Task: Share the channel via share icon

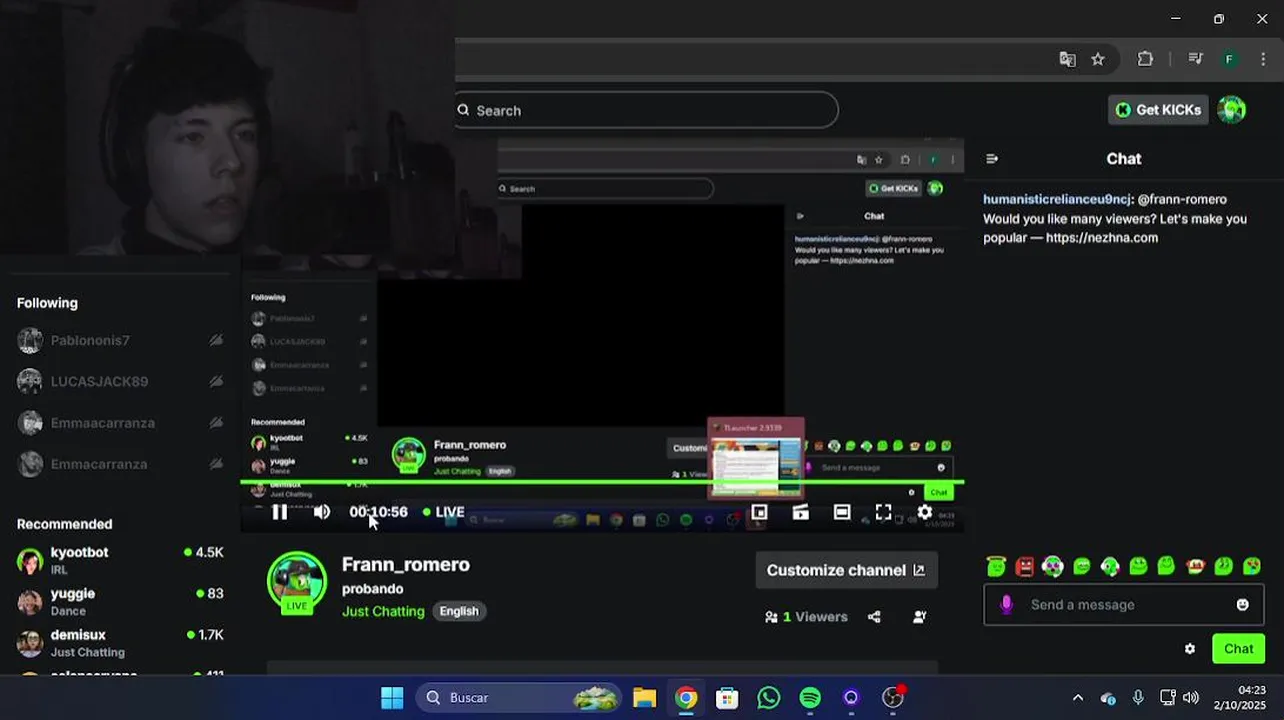Action: click(x=874, y=617)
